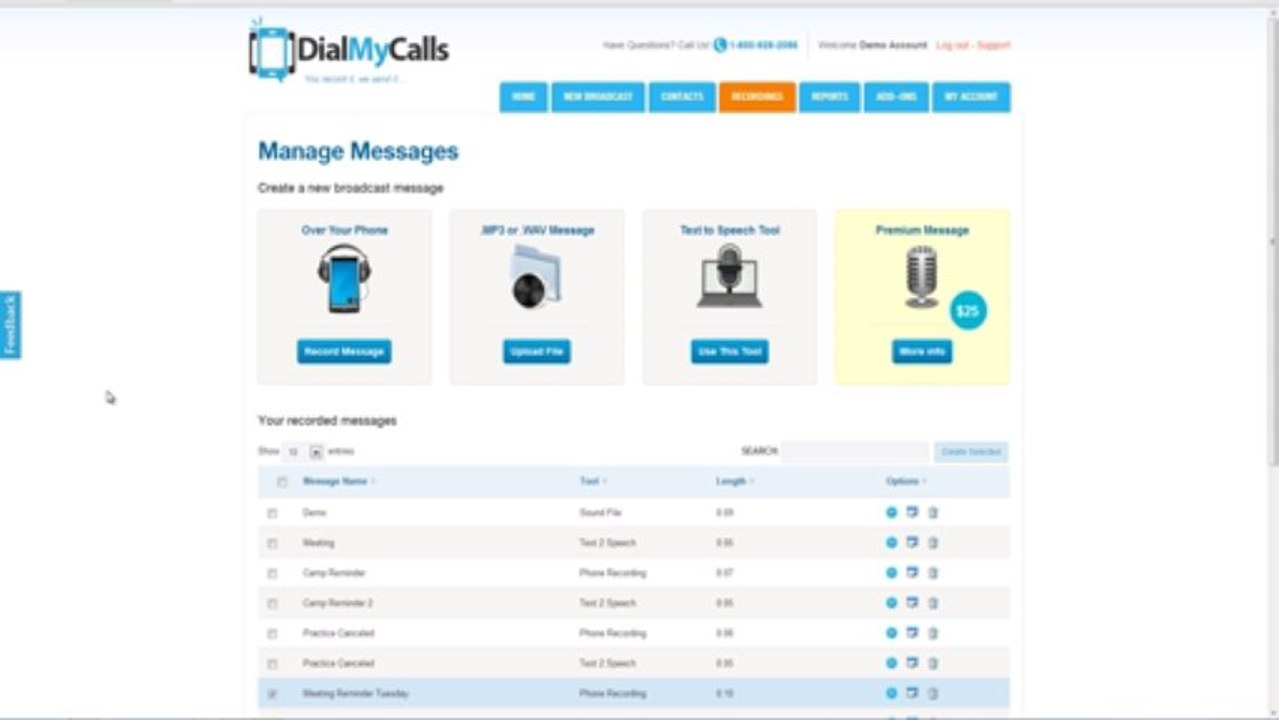This screenshot has height=720, width=1279.
Task: Click edit icon in Camp Reminder row
Action: click(x=912, y=573)
